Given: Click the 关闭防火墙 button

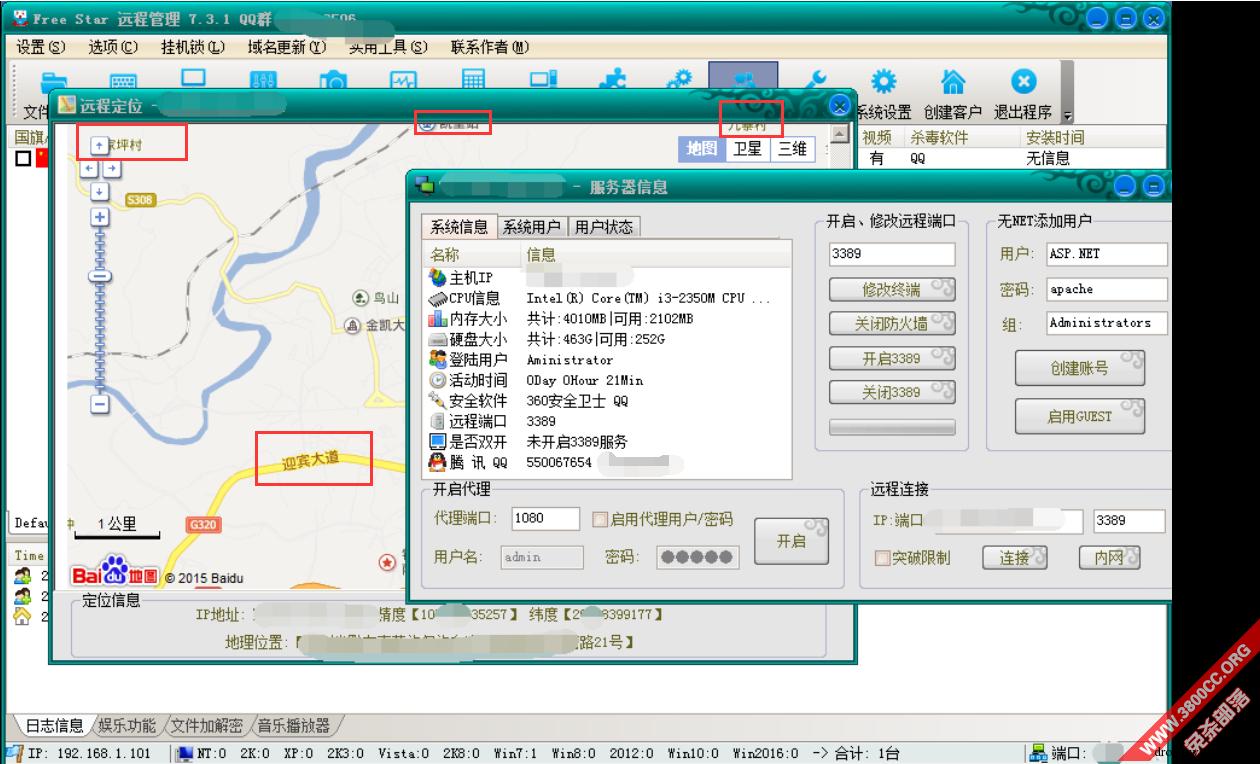Looking at the screenshot, I should (x=892, y=324).
